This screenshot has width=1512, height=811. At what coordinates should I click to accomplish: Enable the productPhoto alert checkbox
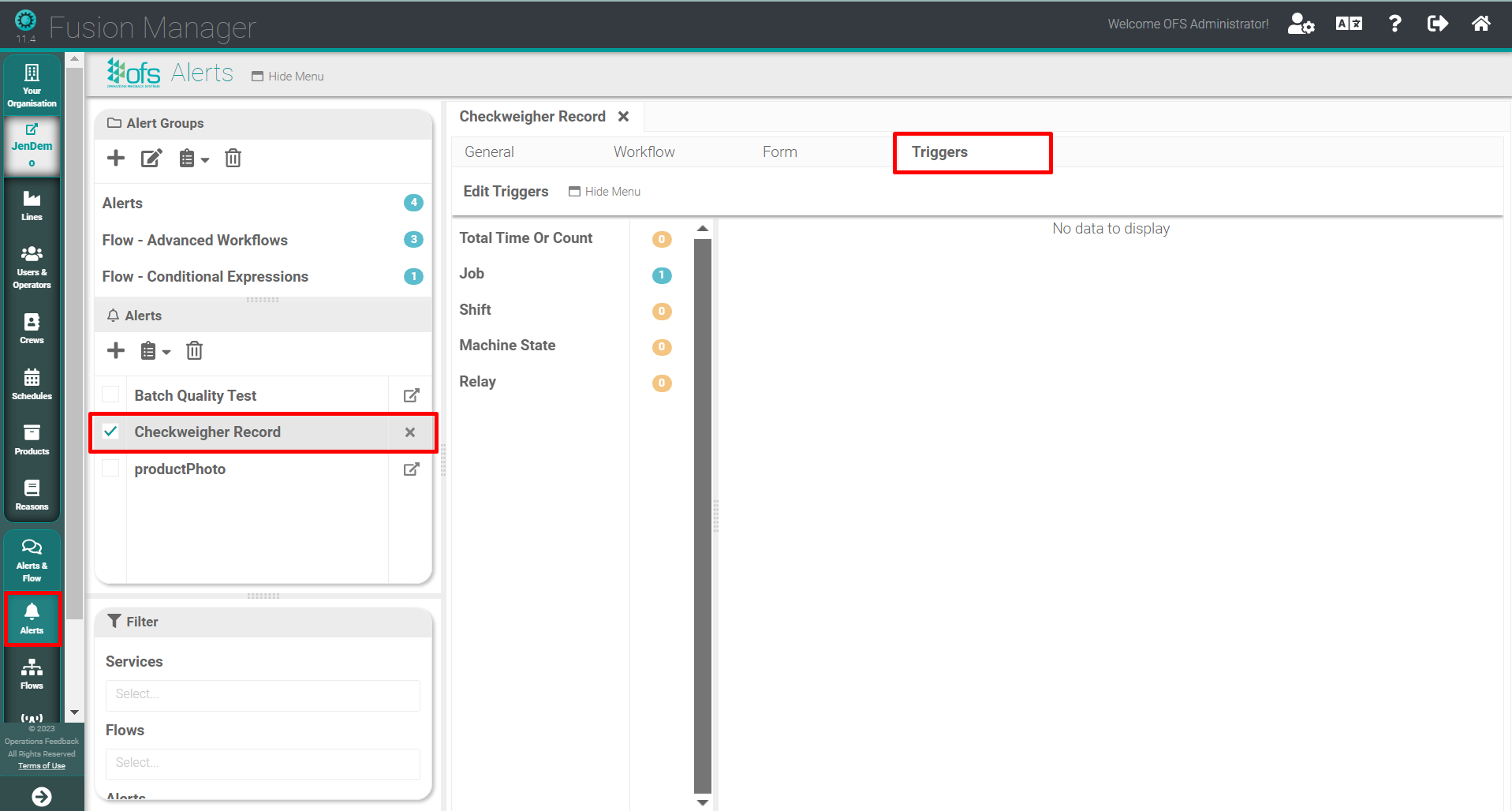tap(110, 468)
